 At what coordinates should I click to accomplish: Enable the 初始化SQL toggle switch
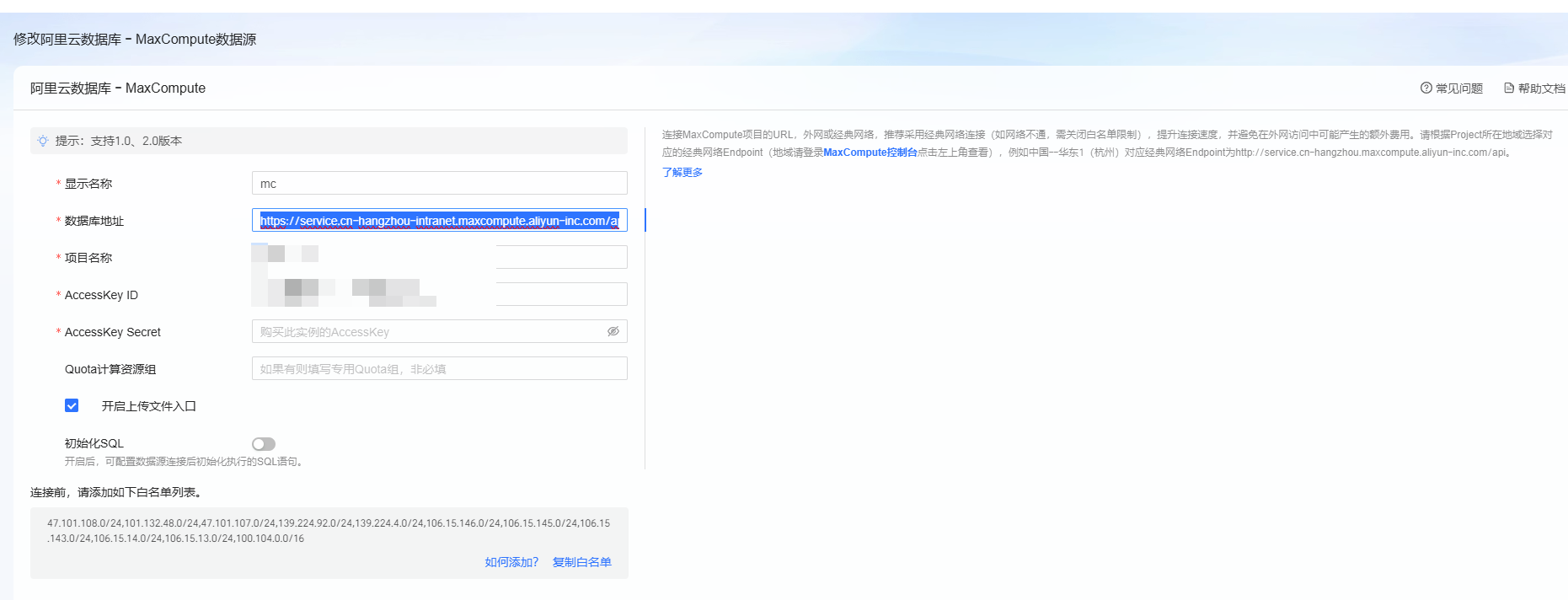pos(264,444)
